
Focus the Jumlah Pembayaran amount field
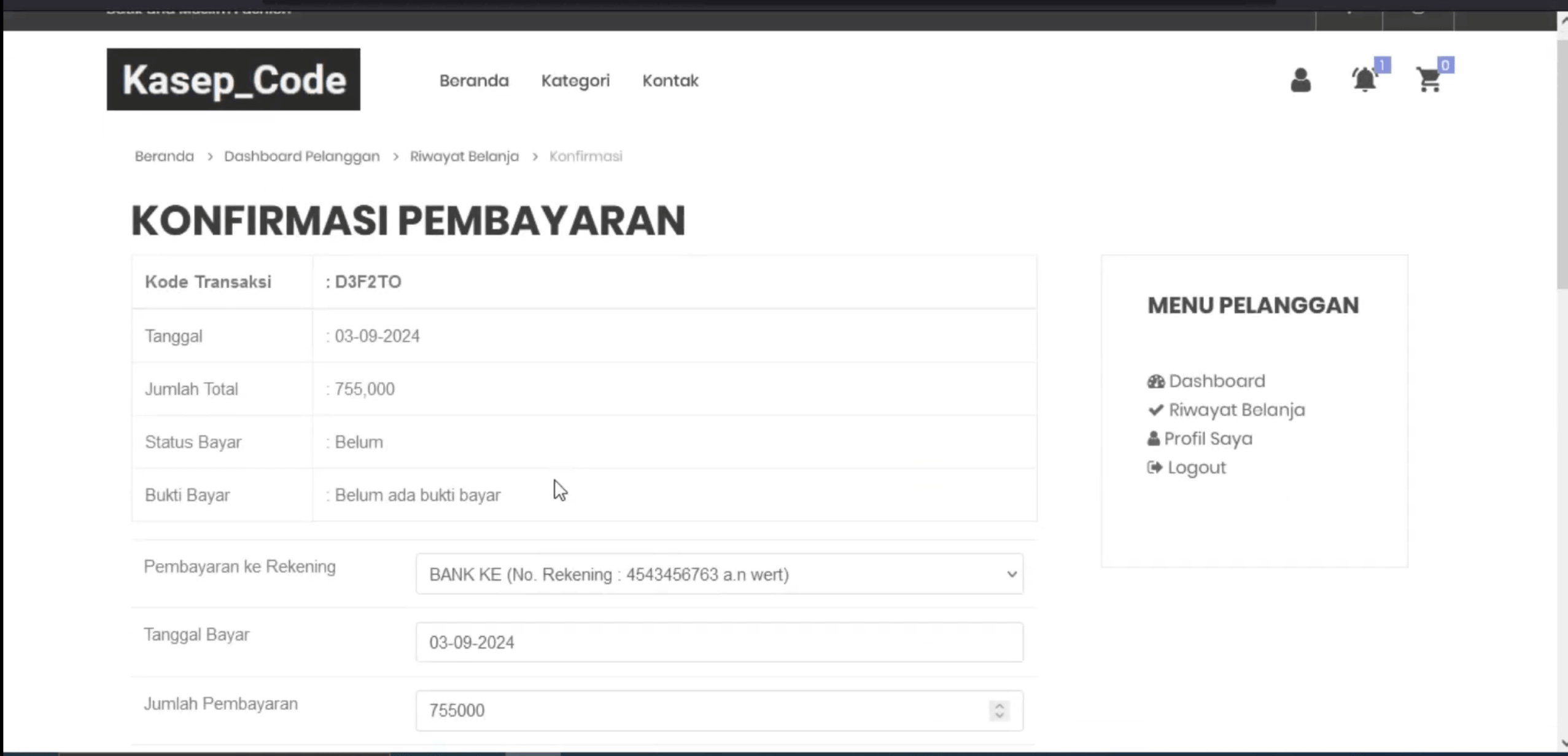pyautogui.click(x=719, y=711)
